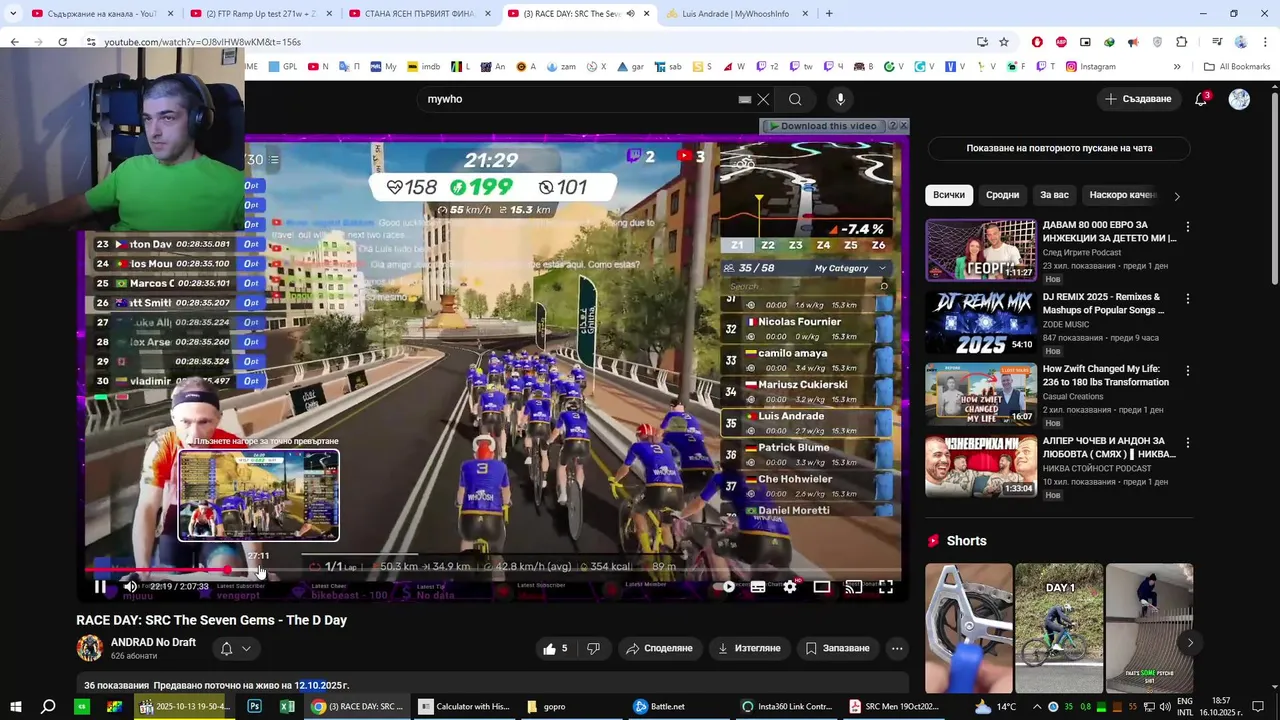
Task: Select the За вас filter chip
Action: coord(1054,195)
